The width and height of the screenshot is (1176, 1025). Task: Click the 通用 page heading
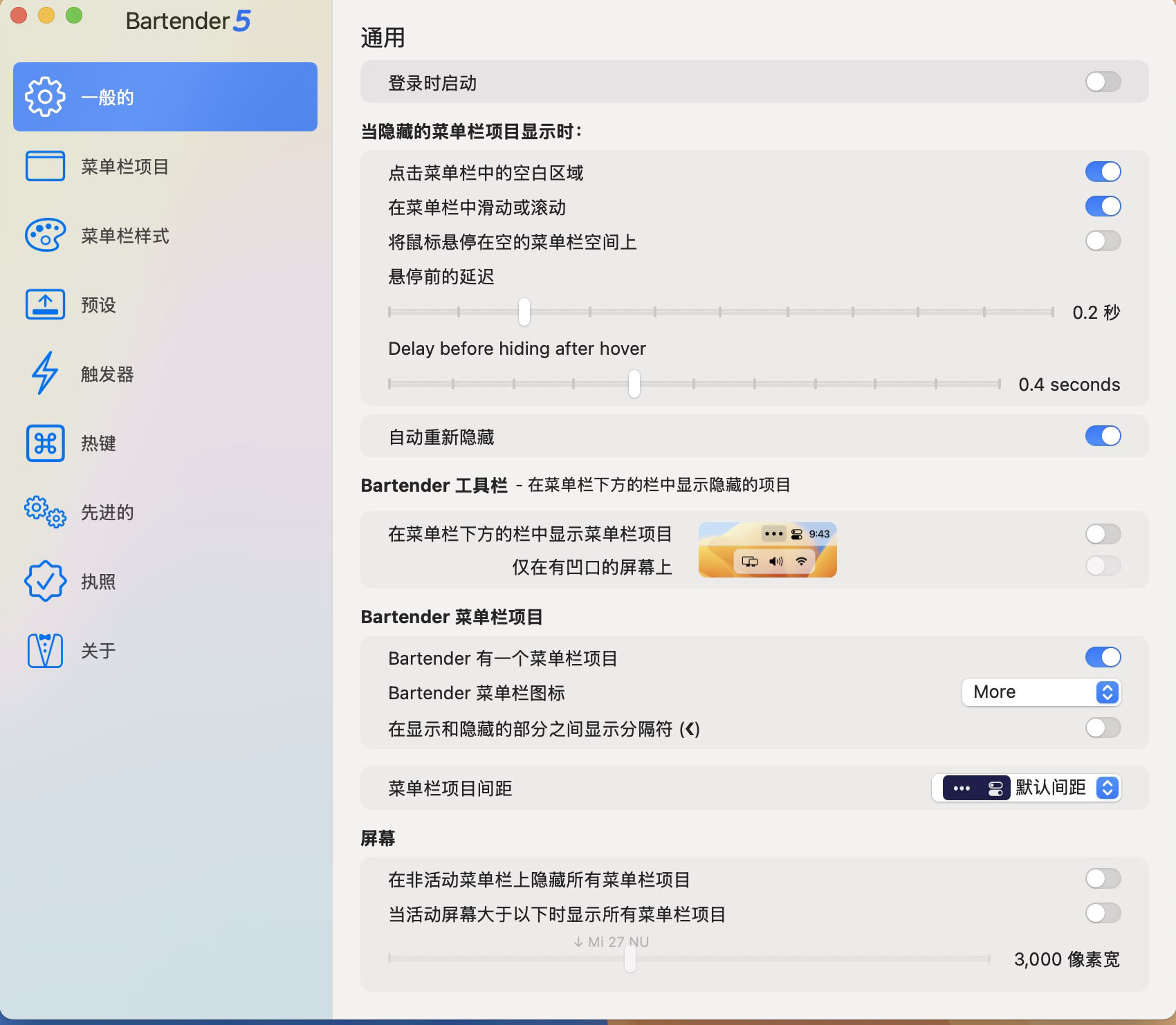point(383,37)
